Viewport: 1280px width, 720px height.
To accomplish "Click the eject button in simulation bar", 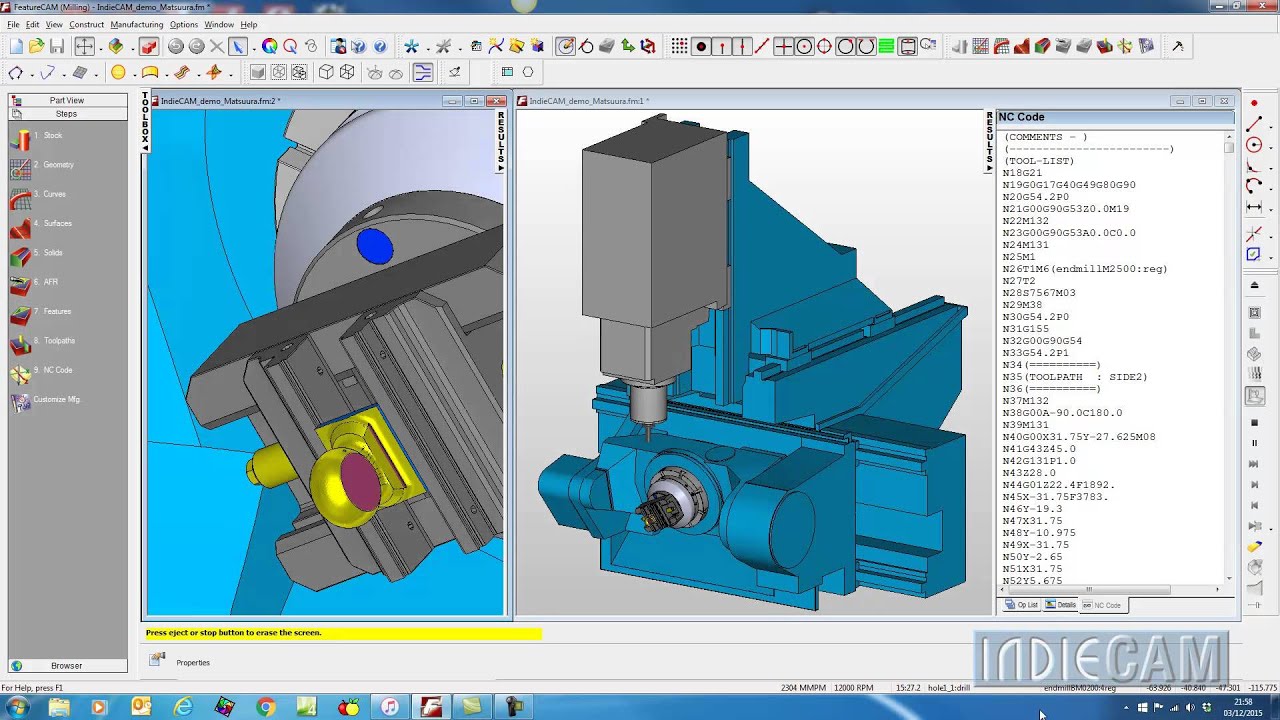I will 1254,285.
